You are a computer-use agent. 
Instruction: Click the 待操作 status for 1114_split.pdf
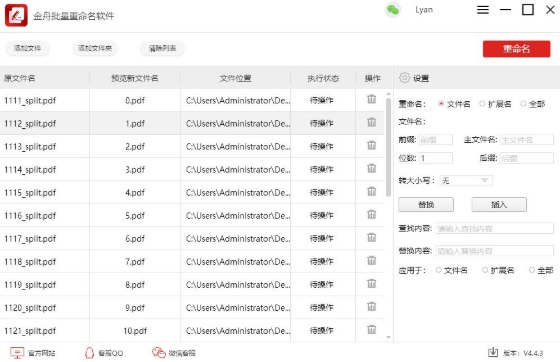click(x=321, y=169)
